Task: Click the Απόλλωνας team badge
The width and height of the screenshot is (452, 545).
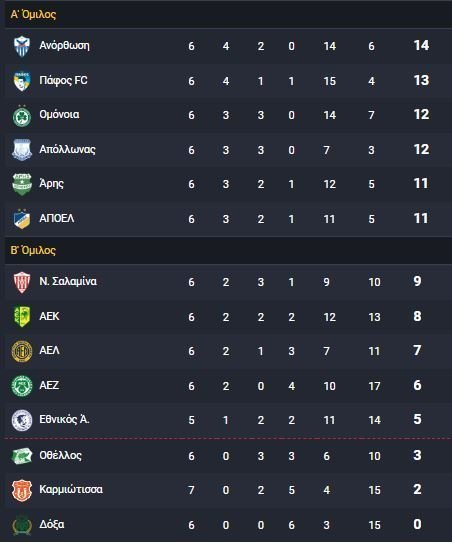Action: [x=22, y=150]
